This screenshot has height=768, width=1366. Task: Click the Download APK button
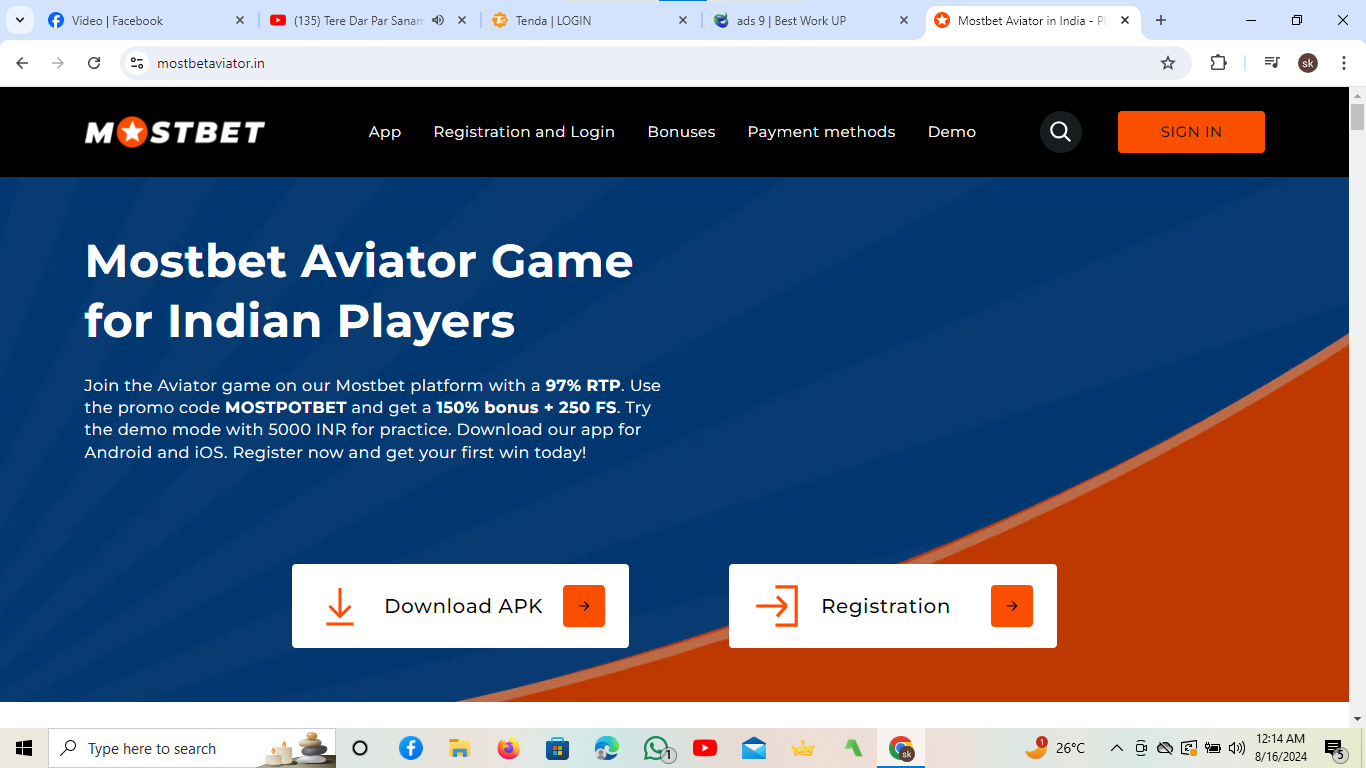coord(460,606)
